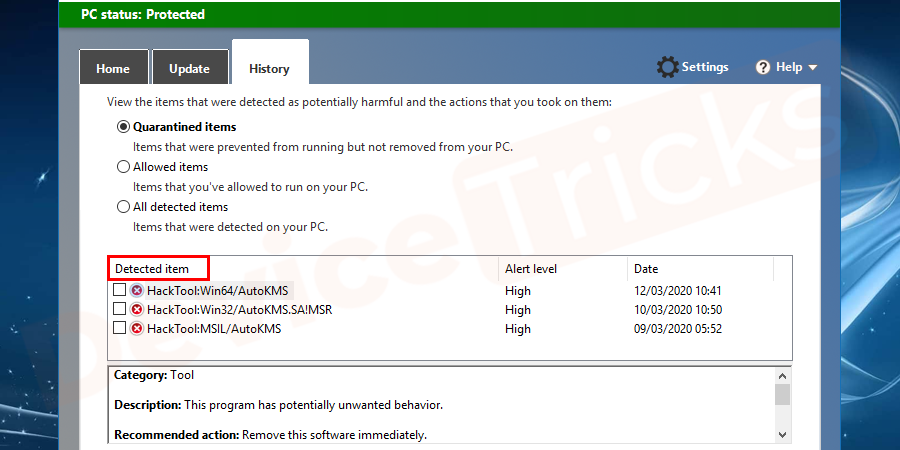This screenshot has width=900, height=450.
Task: Open the Help menu label
Action: 789,67
